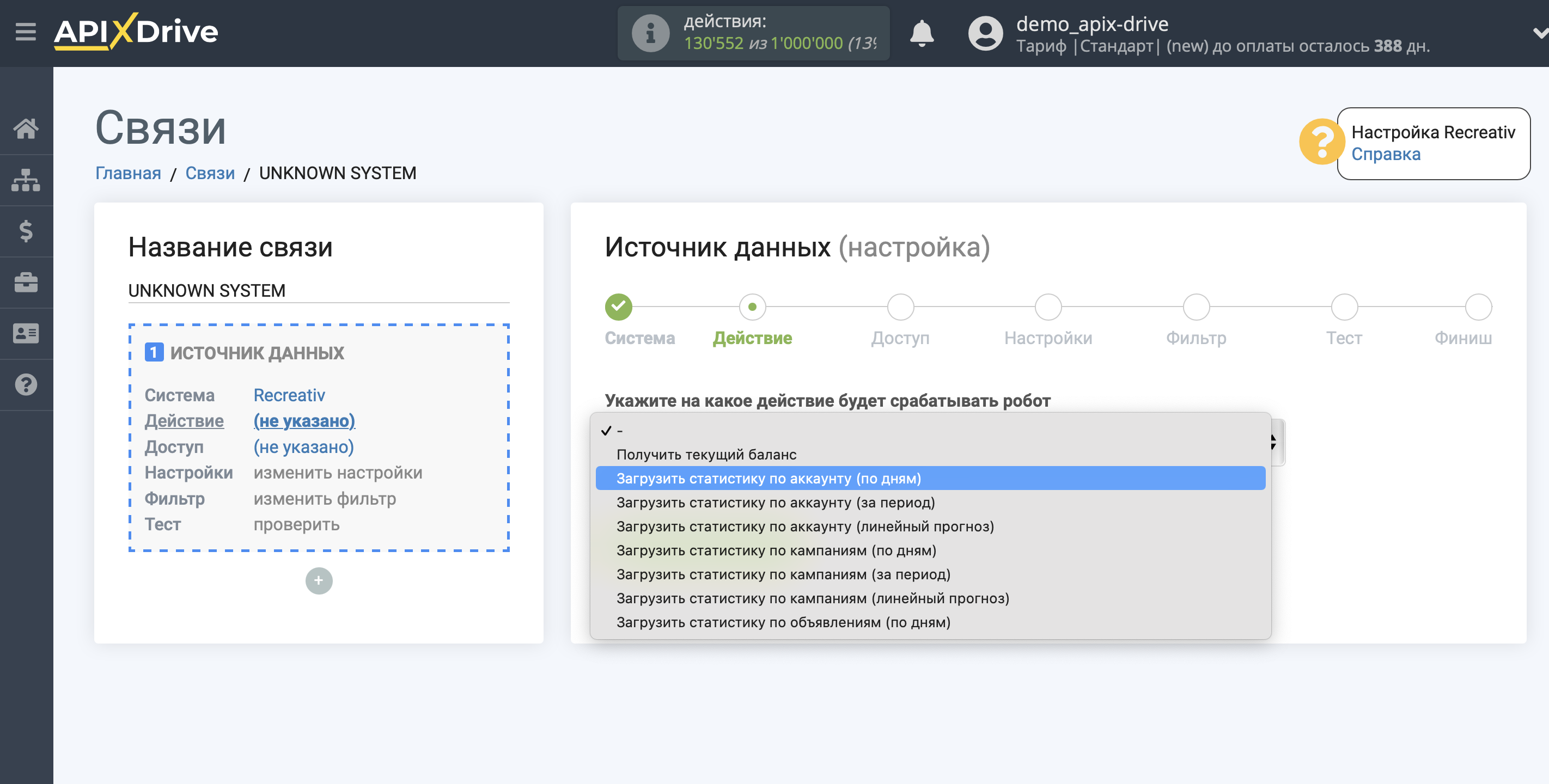The image size is (1549, 784).
Task: Select статистику по аккаунту (по дням)
Action: pos(930,479)
